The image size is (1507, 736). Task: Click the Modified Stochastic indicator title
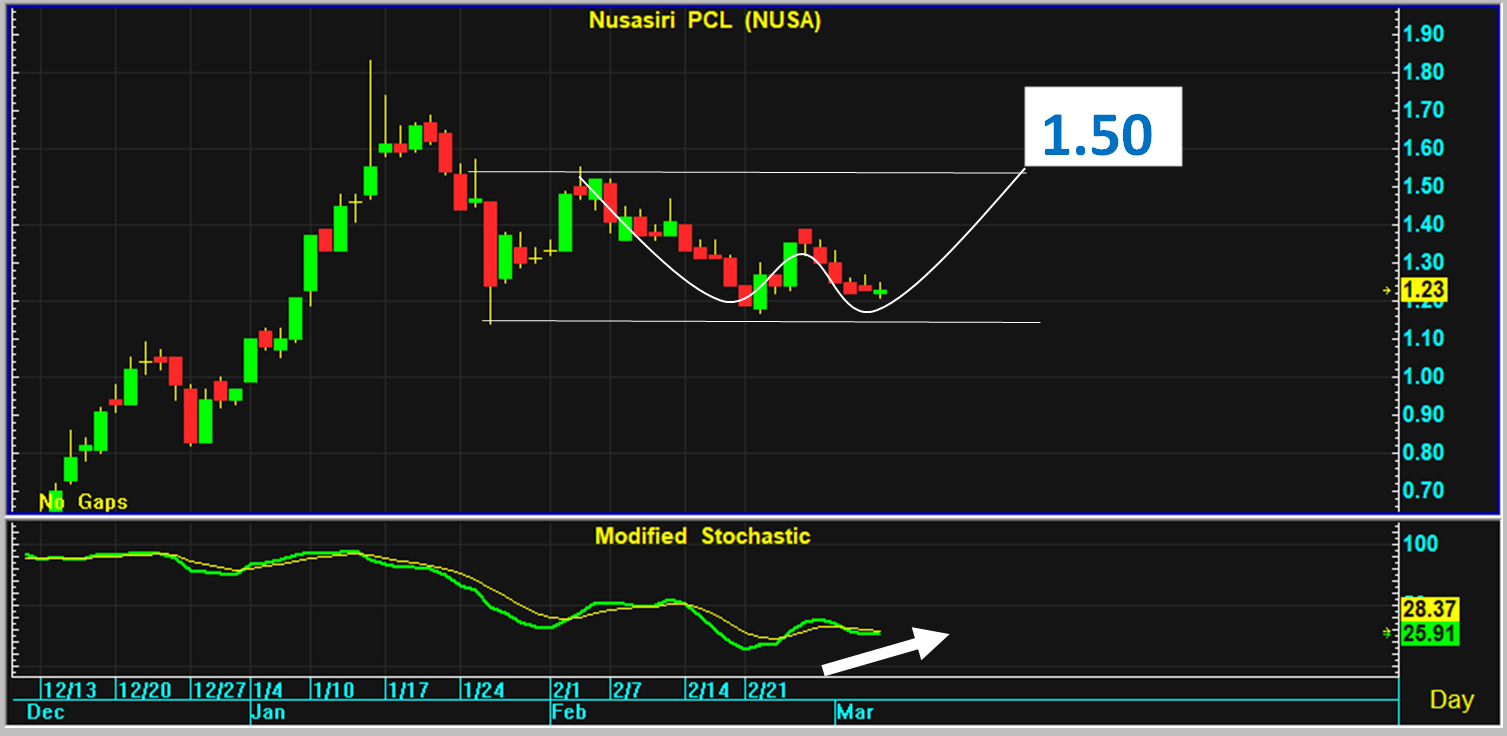702,536
